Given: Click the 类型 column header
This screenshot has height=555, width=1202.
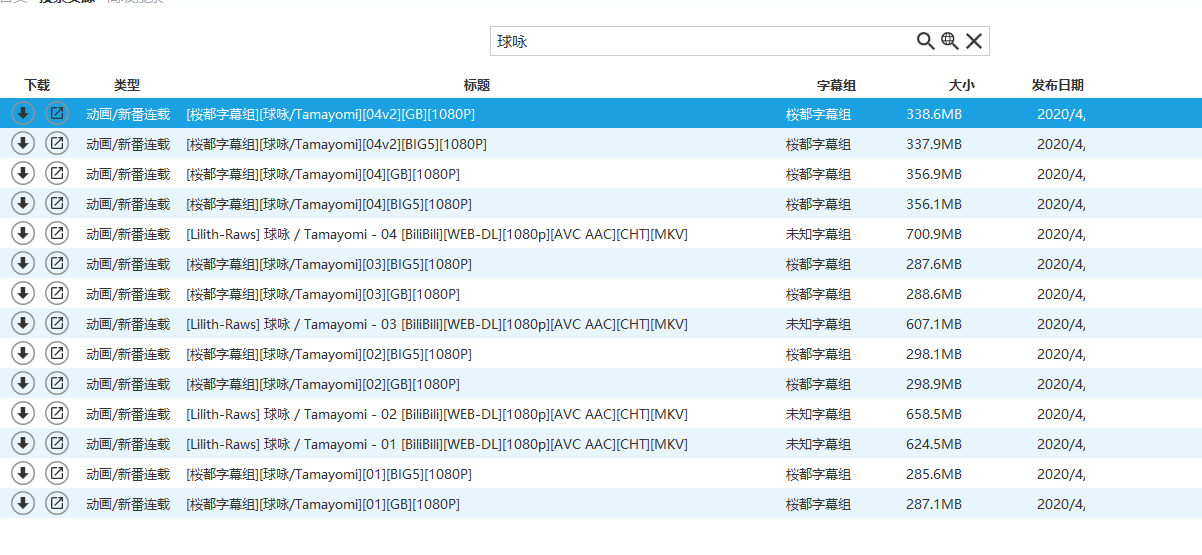Looking at the screenshot, I should (127, 86).
